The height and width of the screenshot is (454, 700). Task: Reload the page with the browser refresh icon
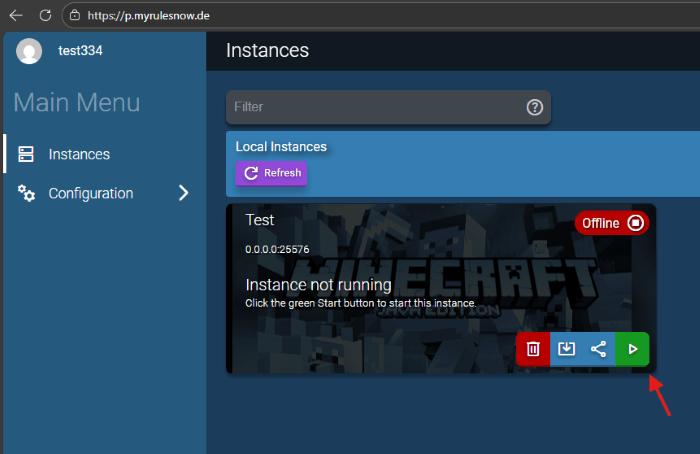coord(45,16)
